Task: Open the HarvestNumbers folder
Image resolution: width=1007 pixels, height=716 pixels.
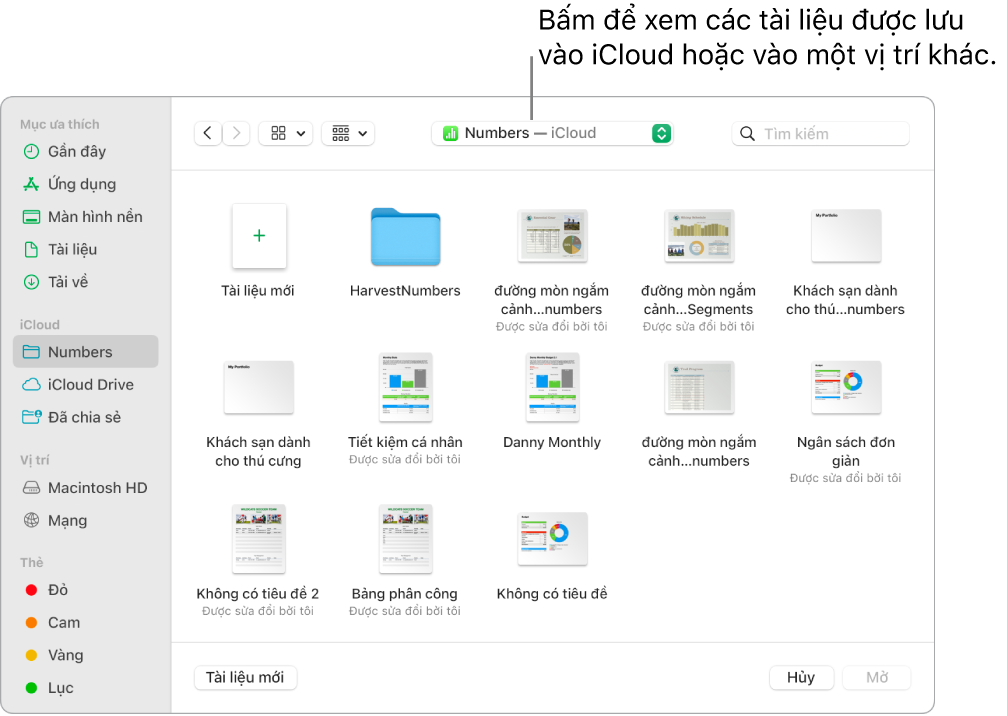Action: [405, 236]
